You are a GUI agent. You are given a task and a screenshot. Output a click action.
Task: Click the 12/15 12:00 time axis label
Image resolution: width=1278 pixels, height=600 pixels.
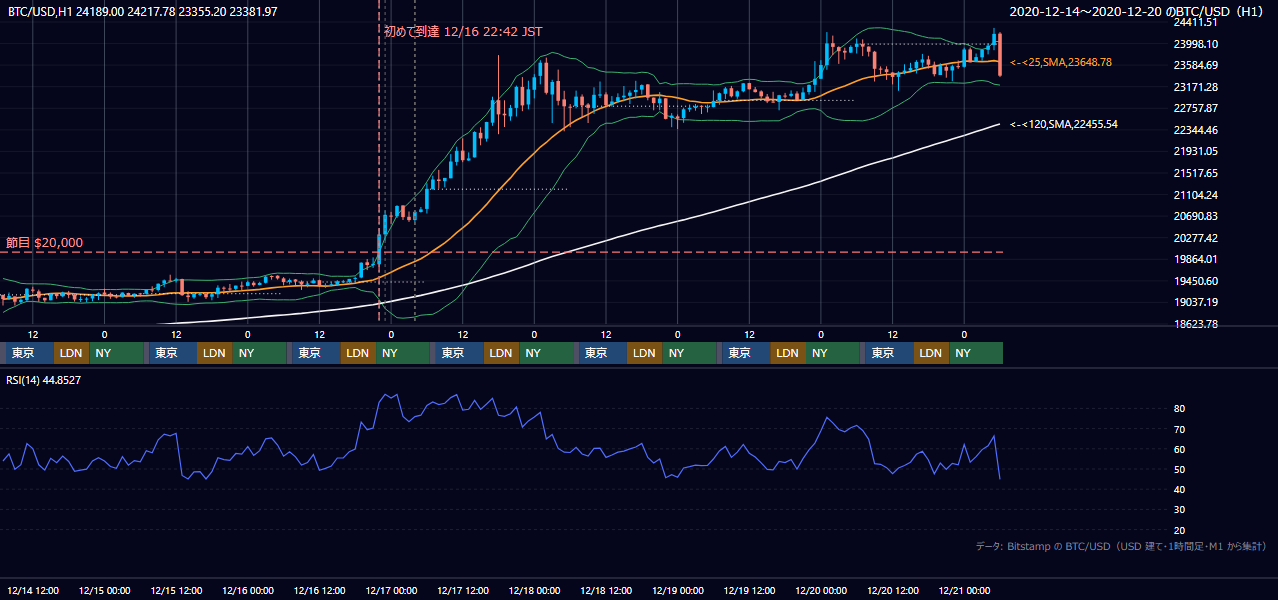(177, 591)
